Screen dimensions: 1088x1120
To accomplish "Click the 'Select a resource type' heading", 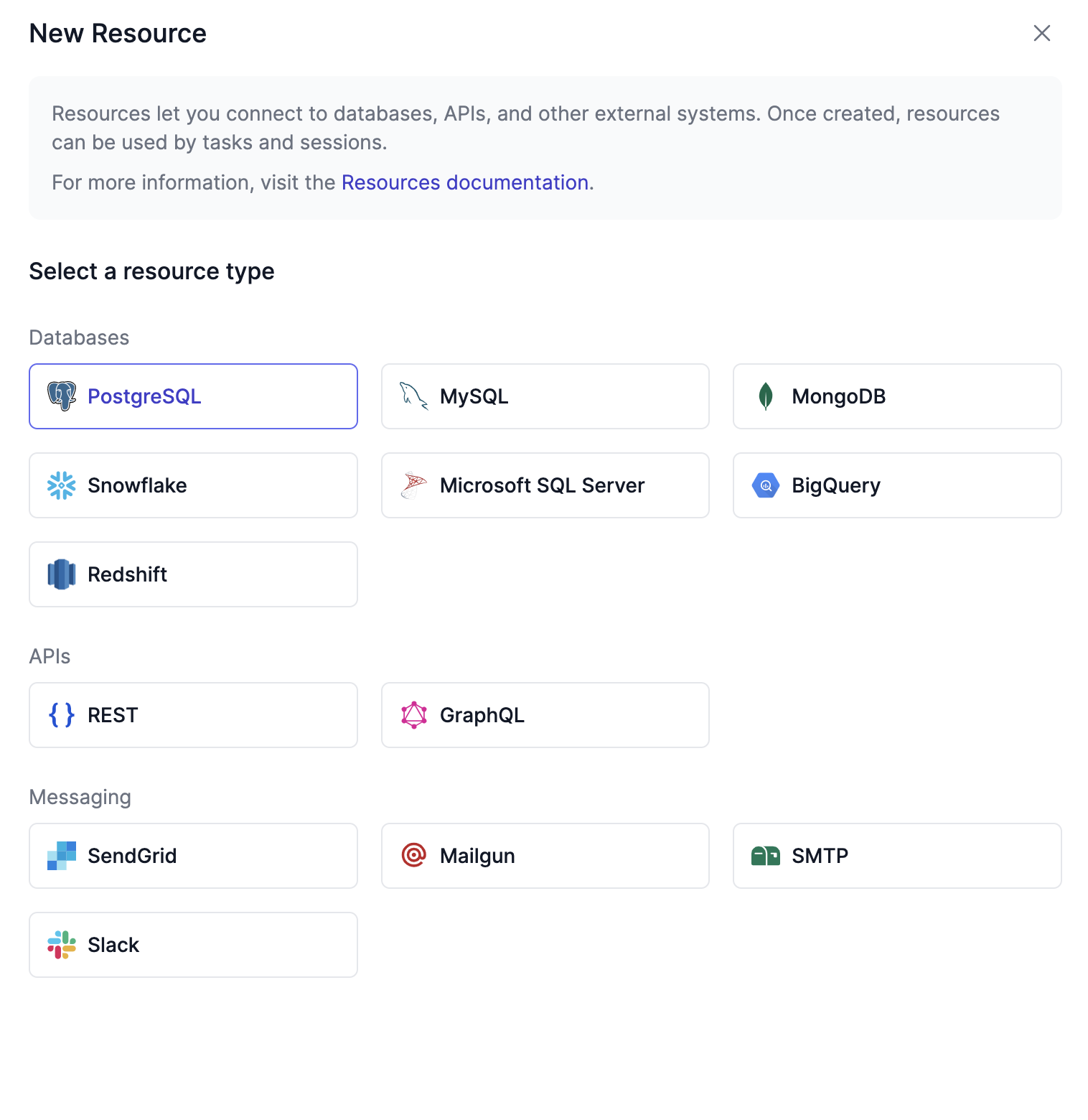I will pos(151,271).
